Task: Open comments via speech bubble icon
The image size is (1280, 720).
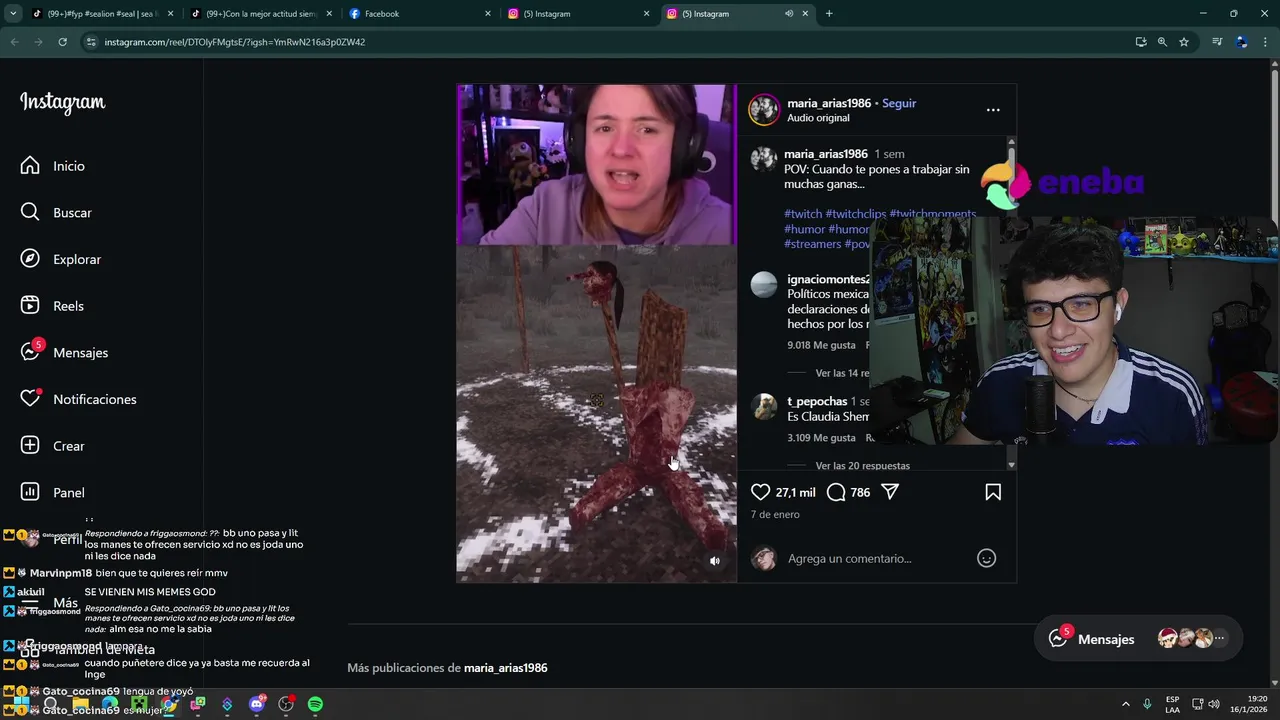Action: click(836, 492)
